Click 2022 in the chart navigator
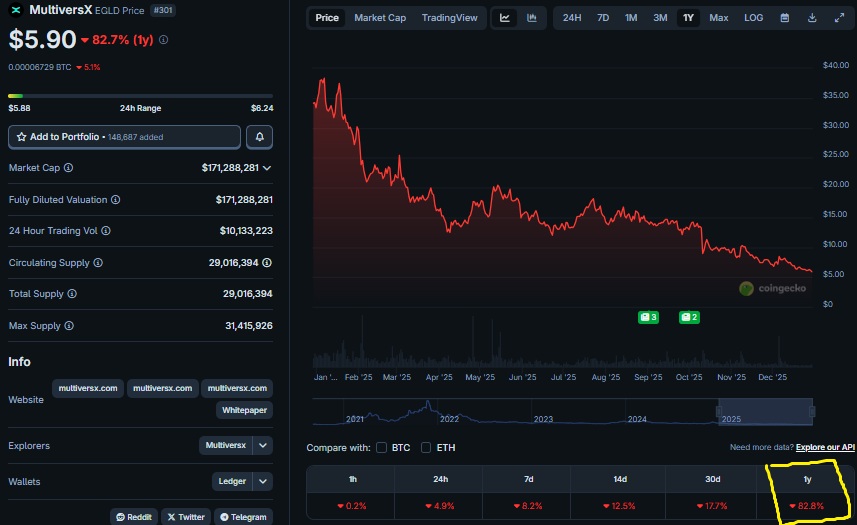The height and width of the screenshot is (525, 857). (x=449, y=419)
